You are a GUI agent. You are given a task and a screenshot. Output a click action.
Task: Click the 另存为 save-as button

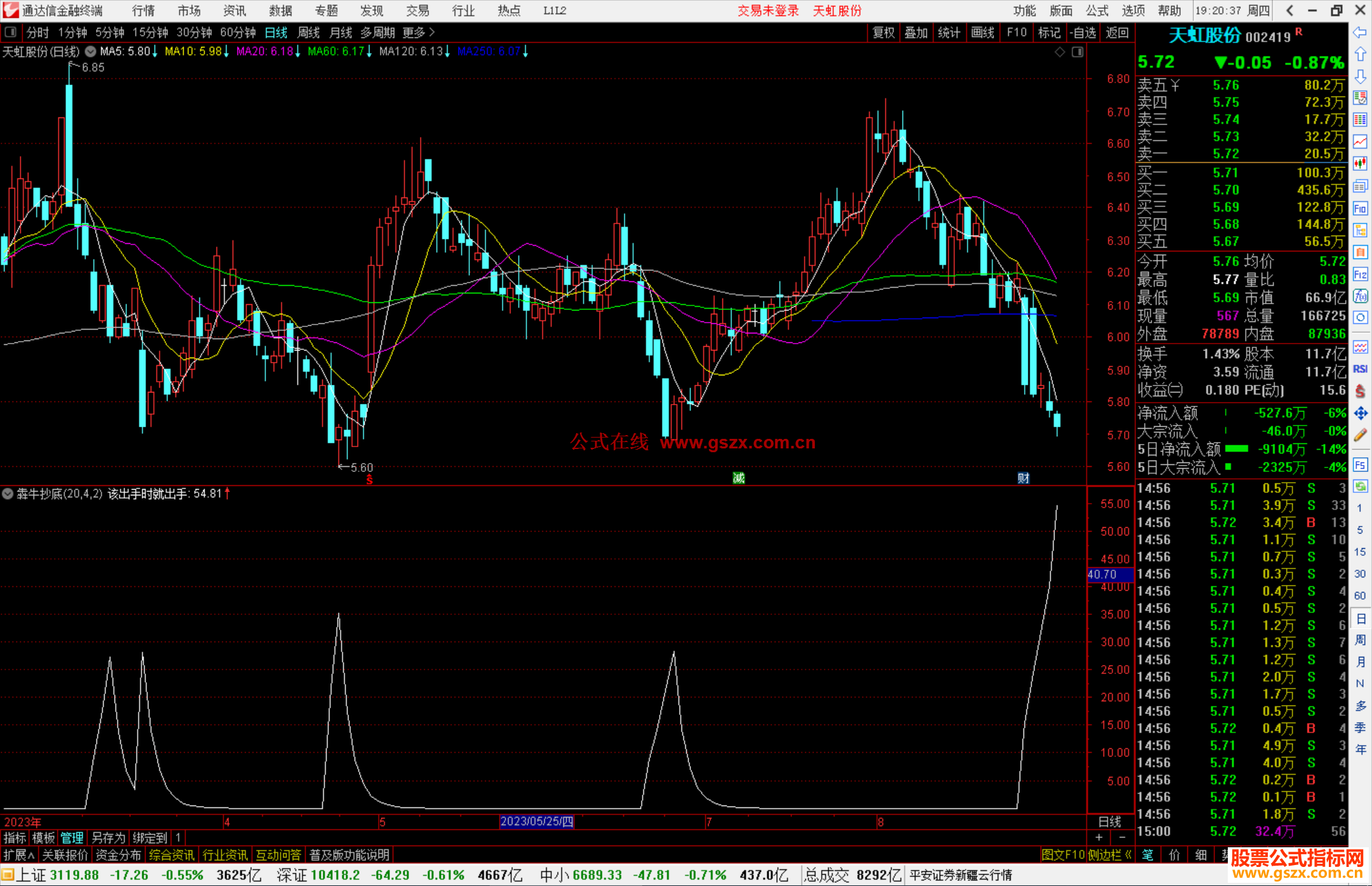pos(108,838)
